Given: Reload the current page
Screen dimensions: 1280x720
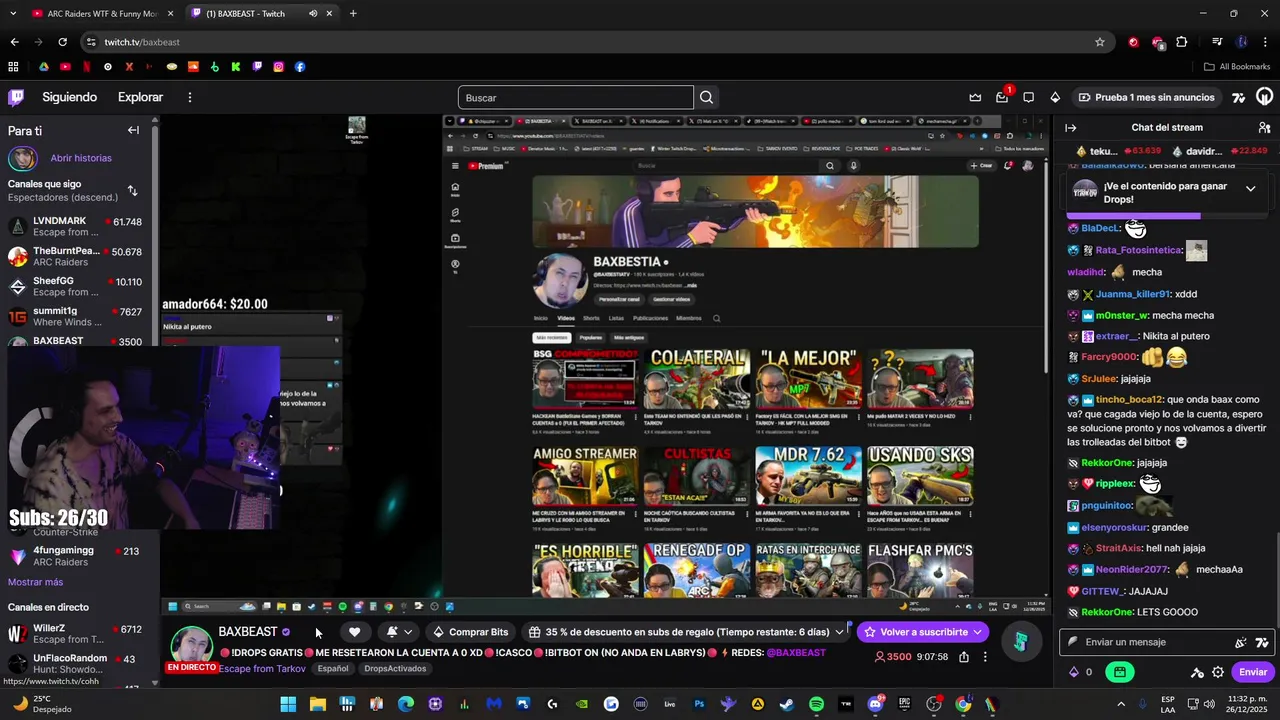Looking at the screenshot, I should (62, 42).
